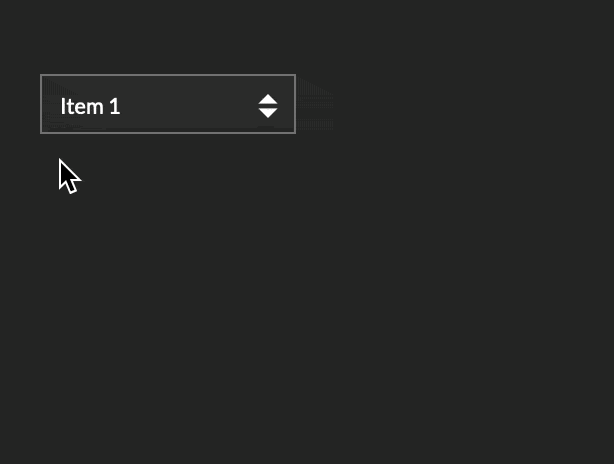
Task: Tap the sort-style arrows icon in the dropdown
Action: (267, 105)
